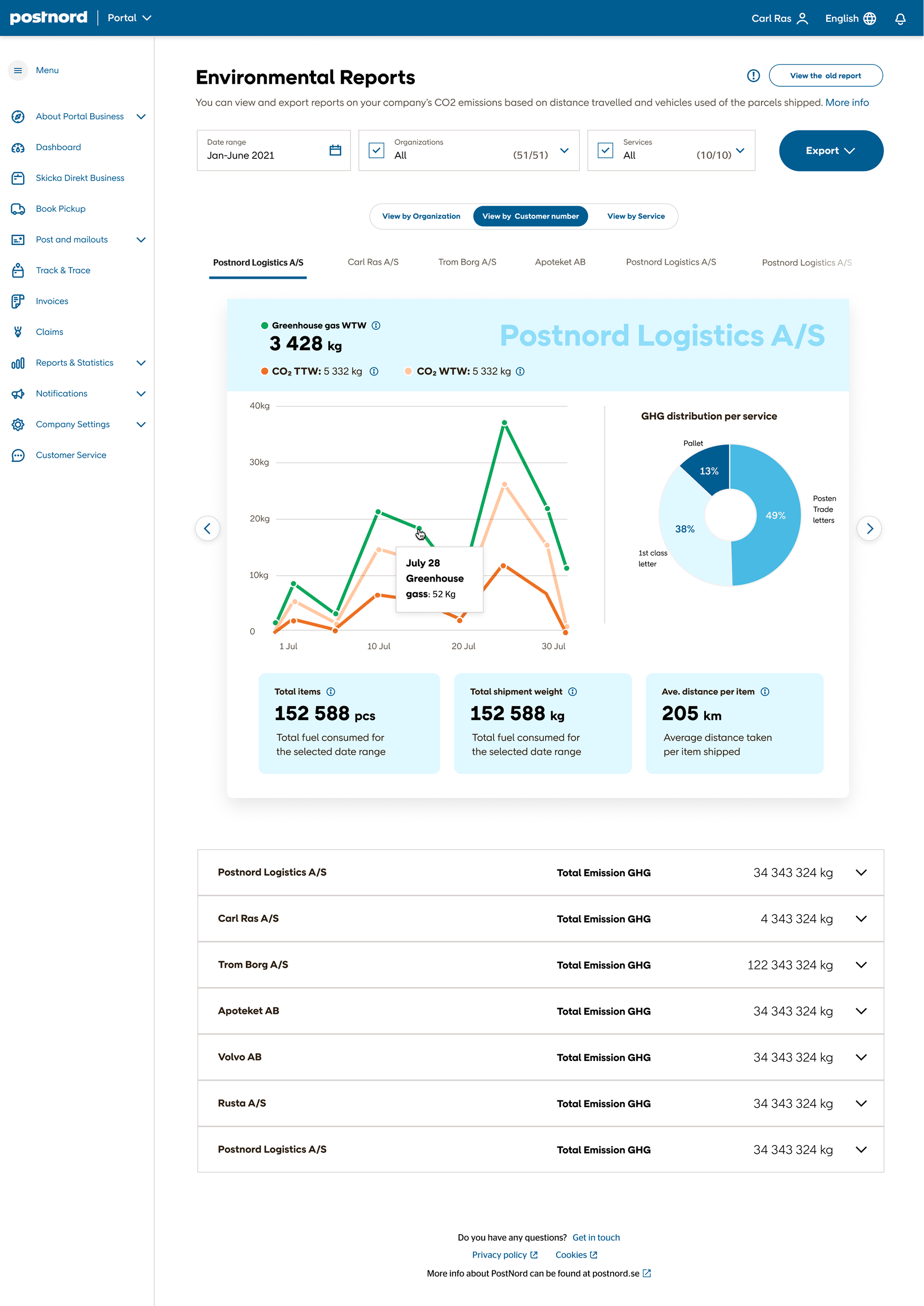This screenshot has height=1306, width=924.
Task: Switch to View by Service
Action: click(636, 216)
